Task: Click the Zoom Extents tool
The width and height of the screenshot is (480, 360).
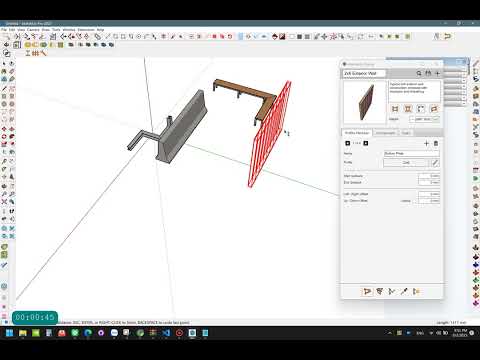Action: coord(4,202)
